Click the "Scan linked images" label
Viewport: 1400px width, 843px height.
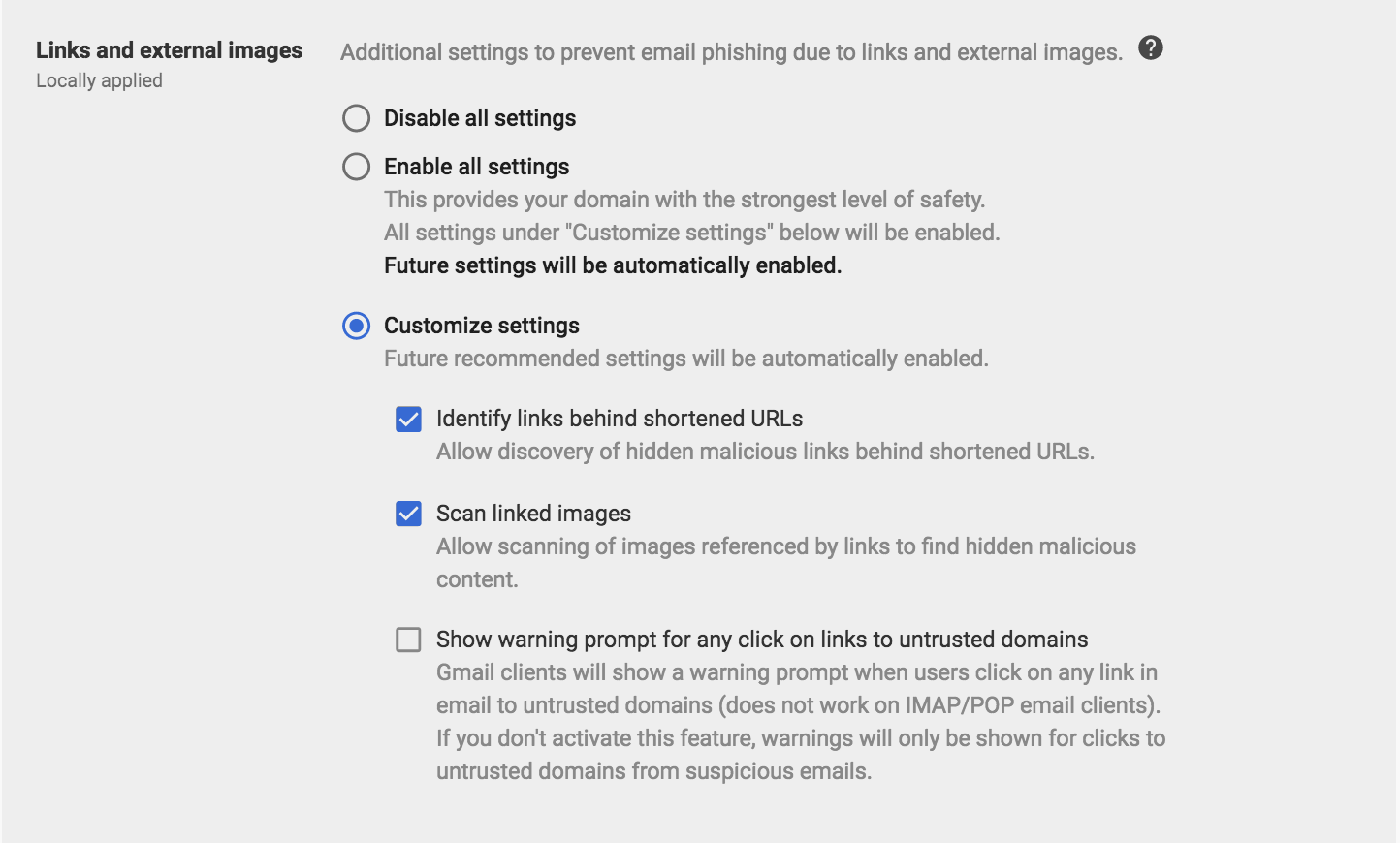[x=533, y=514]
